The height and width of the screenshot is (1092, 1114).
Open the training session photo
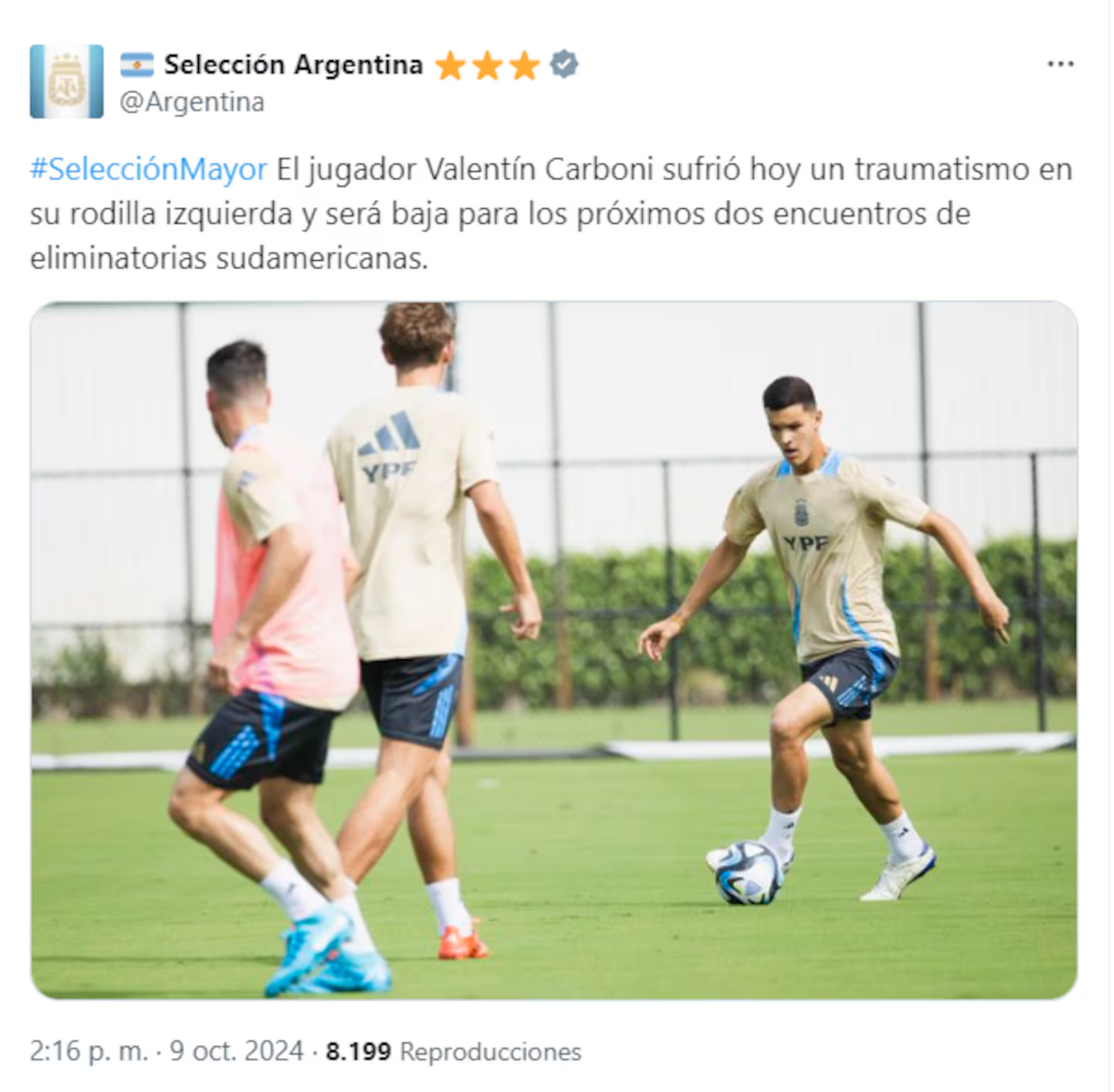tap(554, 650)
